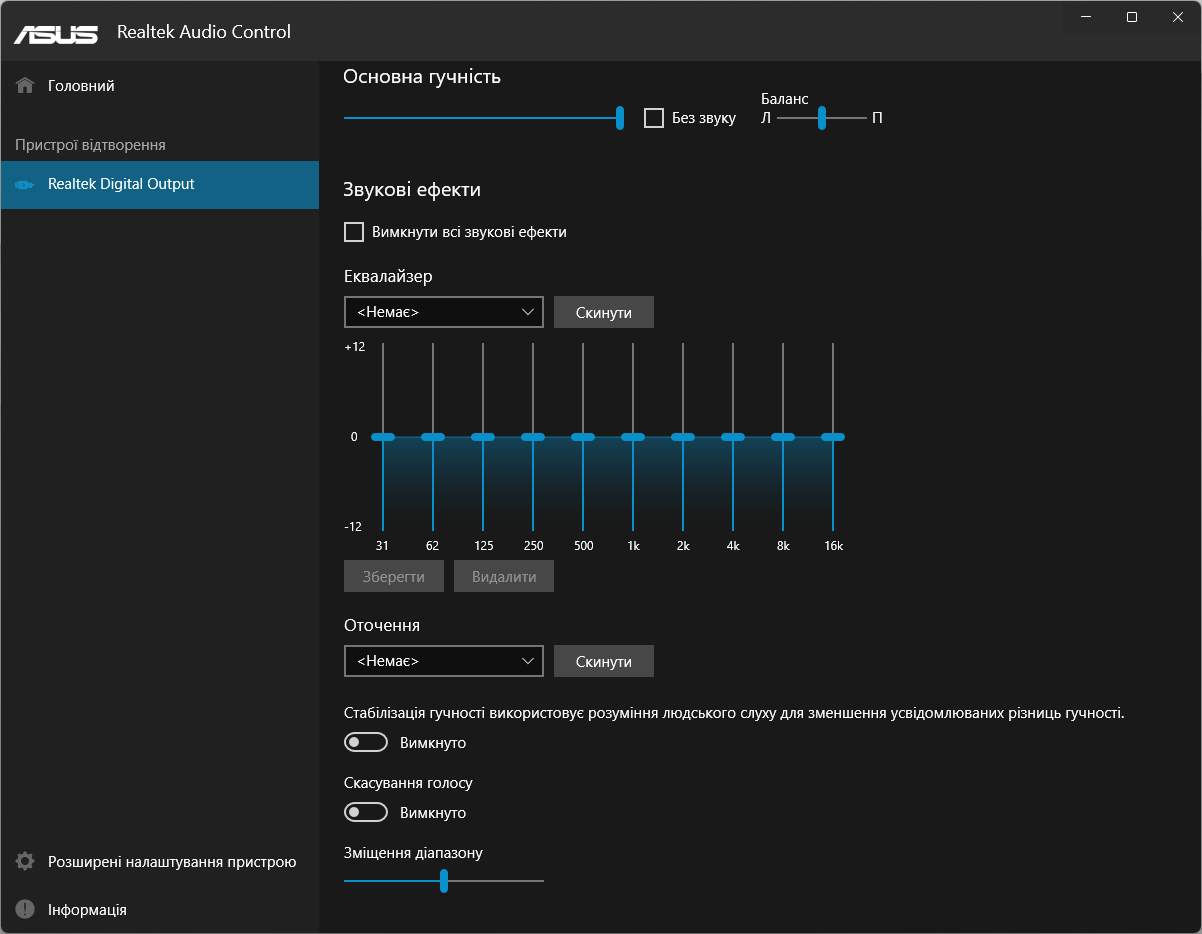The height and width of the screenshot is (934, 1202).
Task: Select the Realtek Digital Output tab
Action: tap(120, 185)
